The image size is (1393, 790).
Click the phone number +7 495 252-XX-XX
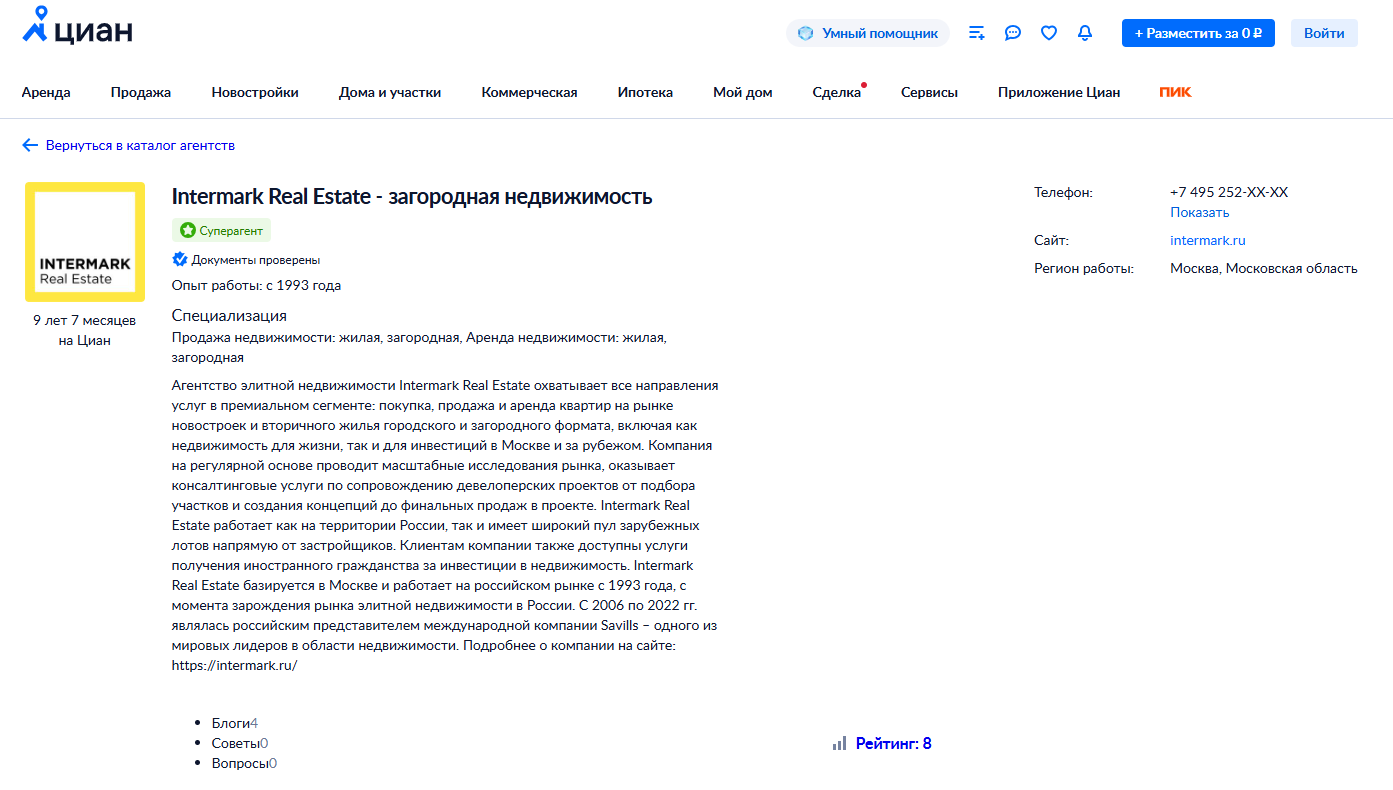pyautogui.click(x=1229, y=193)
